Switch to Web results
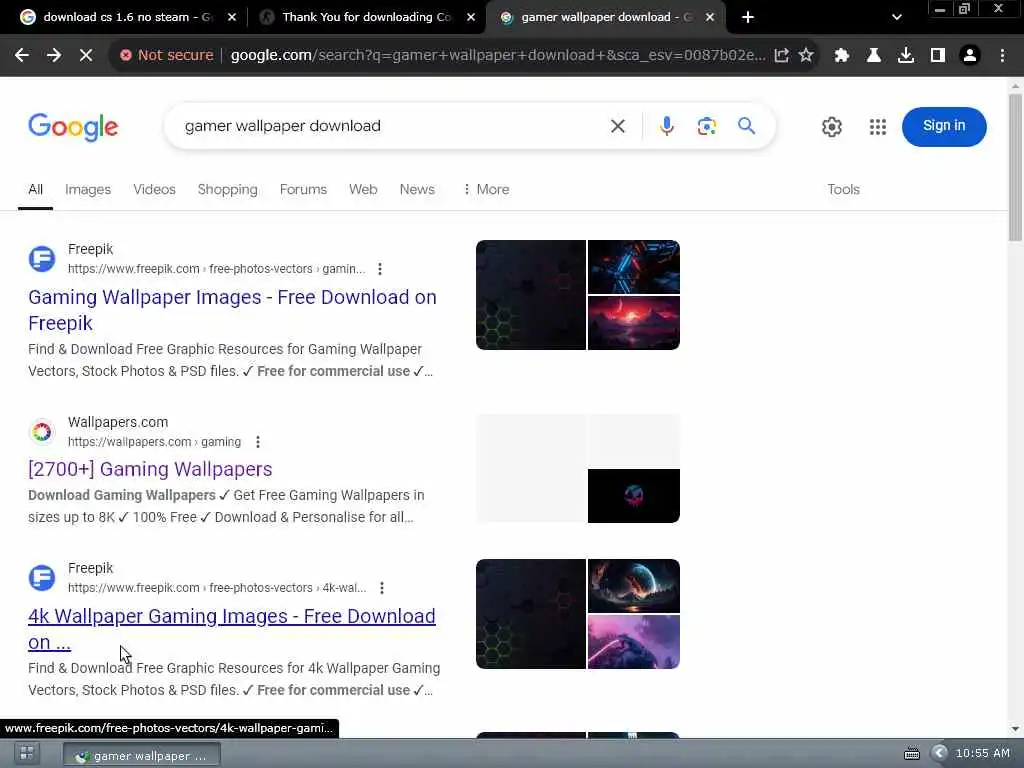 363,189
